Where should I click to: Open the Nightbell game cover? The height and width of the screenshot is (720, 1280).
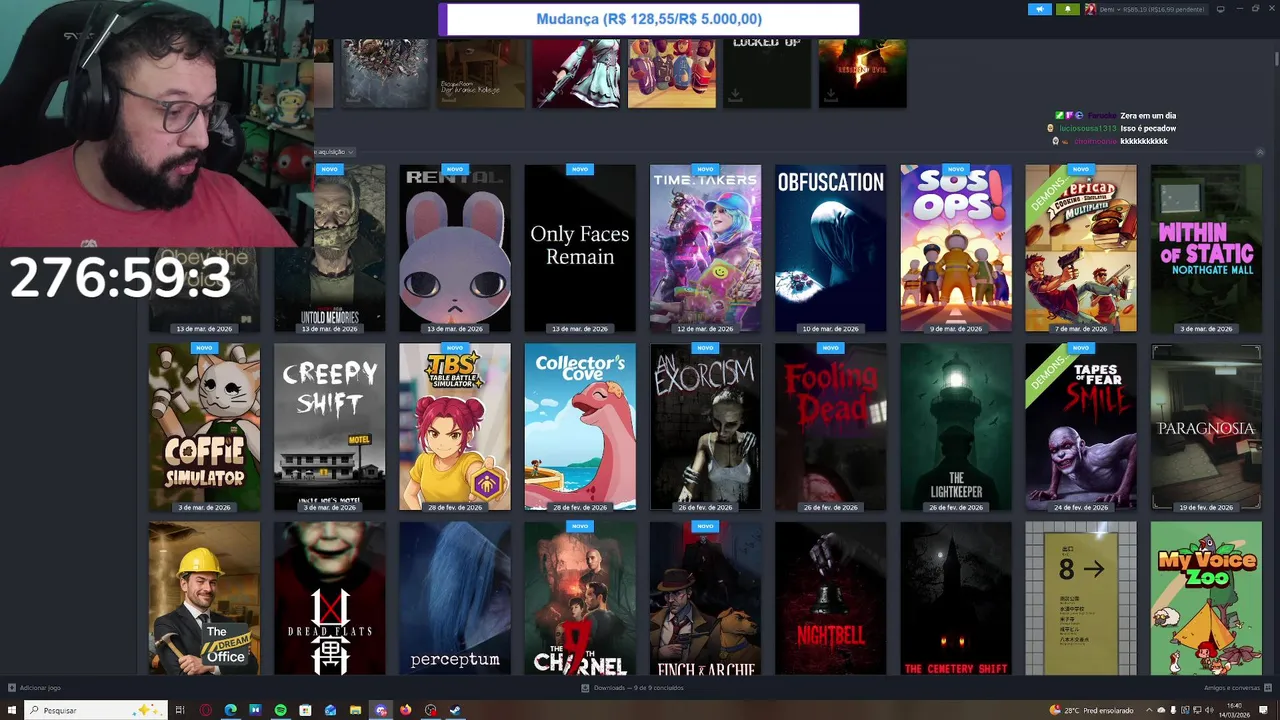[x=830, y=598]
